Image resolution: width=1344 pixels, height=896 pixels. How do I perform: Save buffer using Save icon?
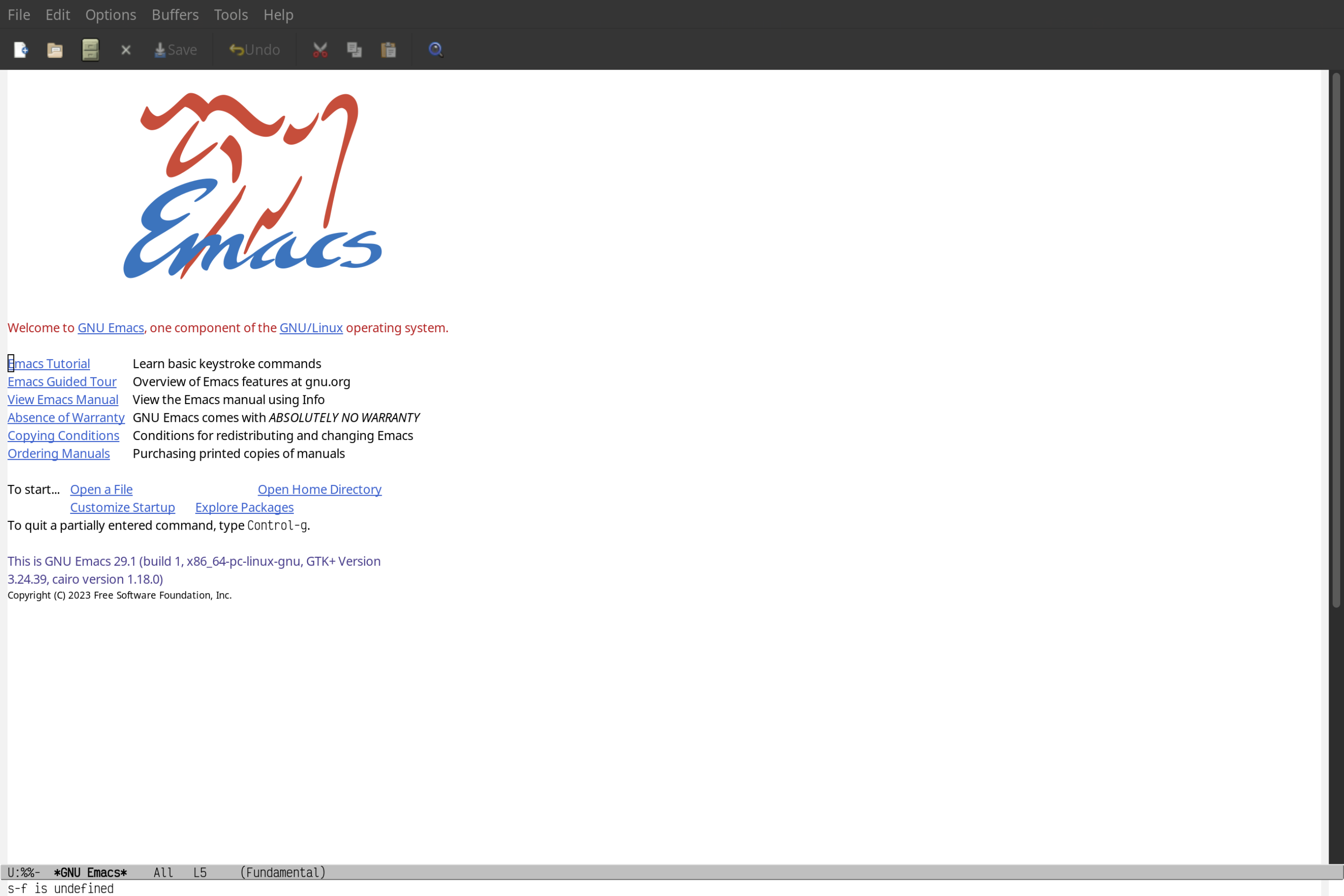176,49
